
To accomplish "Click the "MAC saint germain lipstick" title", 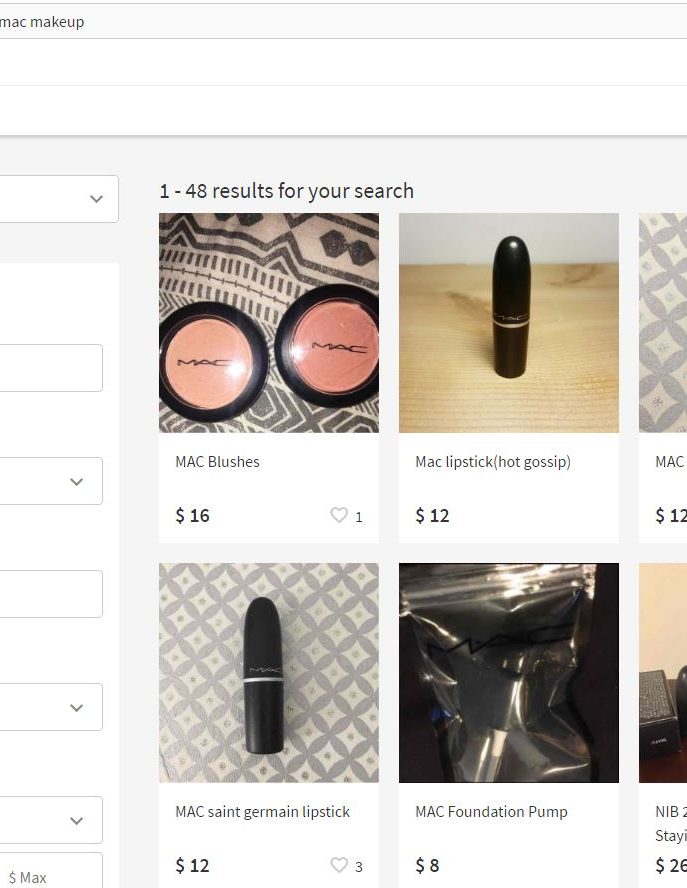I will point(262,812).
